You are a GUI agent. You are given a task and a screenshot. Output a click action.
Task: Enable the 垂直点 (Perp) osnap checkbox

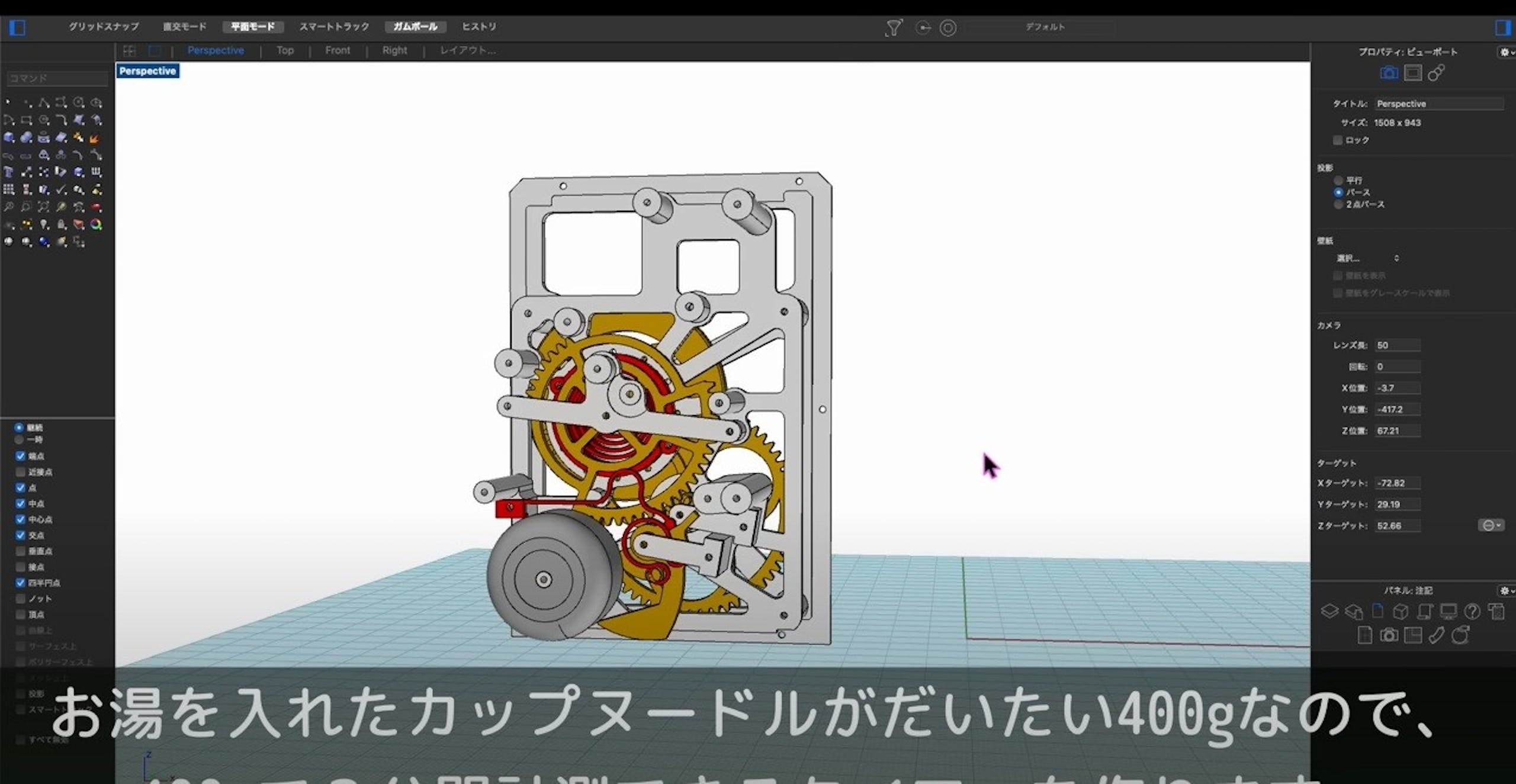21,551
